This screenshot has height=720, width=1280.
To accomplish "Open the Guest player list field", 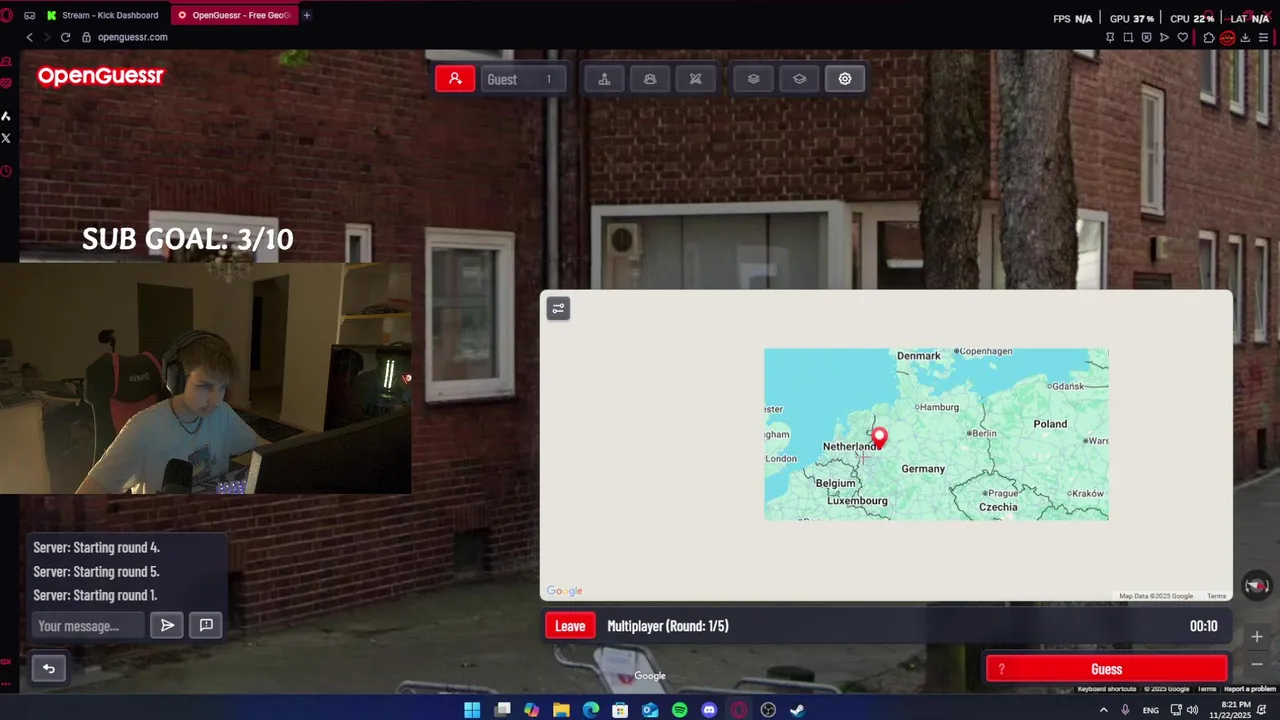I will pyautogui.click(x=522, y=79).
